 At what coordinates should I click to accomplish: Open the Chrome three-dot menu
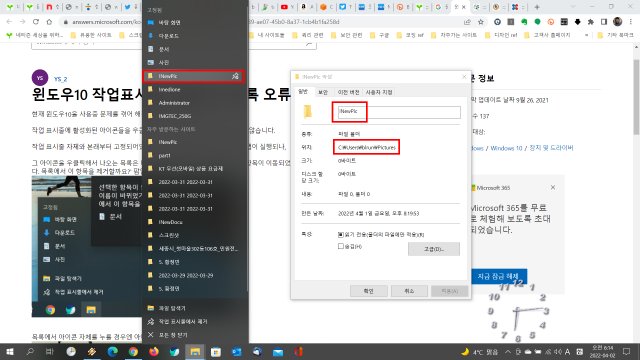pos(631,22)
